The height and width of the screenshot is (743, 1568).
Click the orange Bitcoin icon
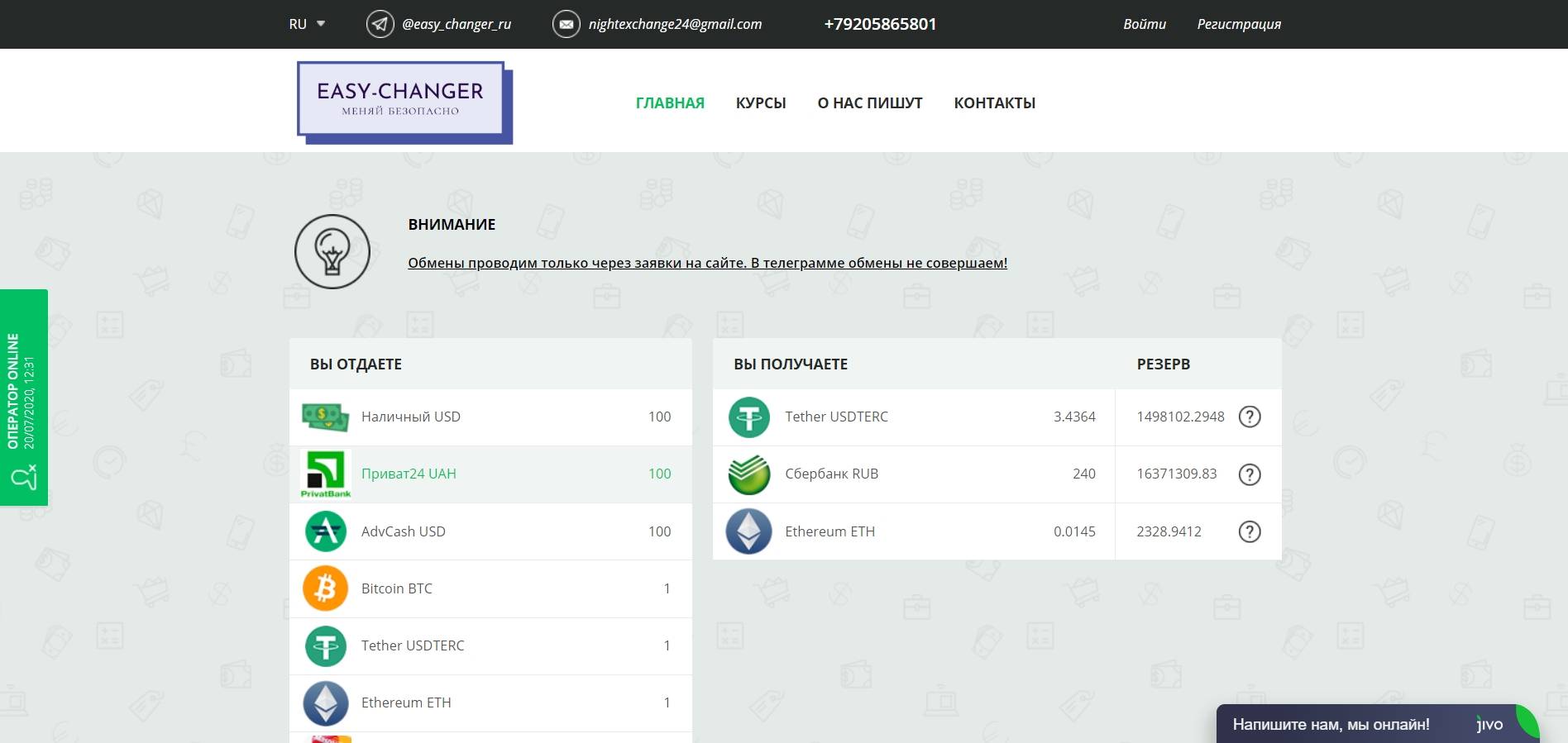click(325, 588)
